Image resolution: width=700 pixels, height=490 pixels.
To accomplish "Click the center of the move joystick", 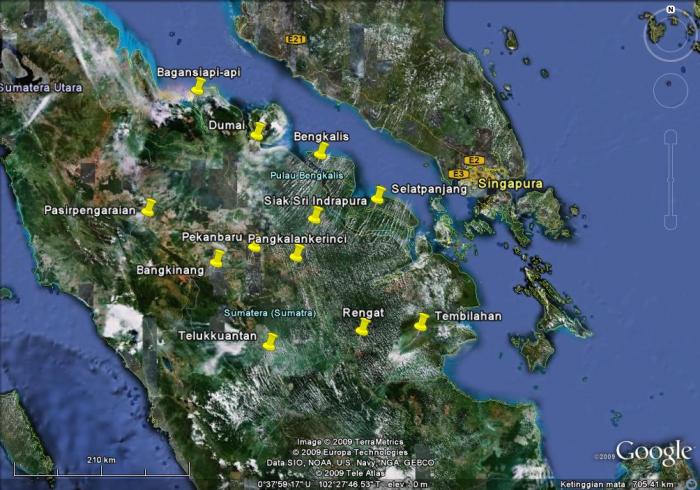I will pyautogui.click(x=671, y=91).
